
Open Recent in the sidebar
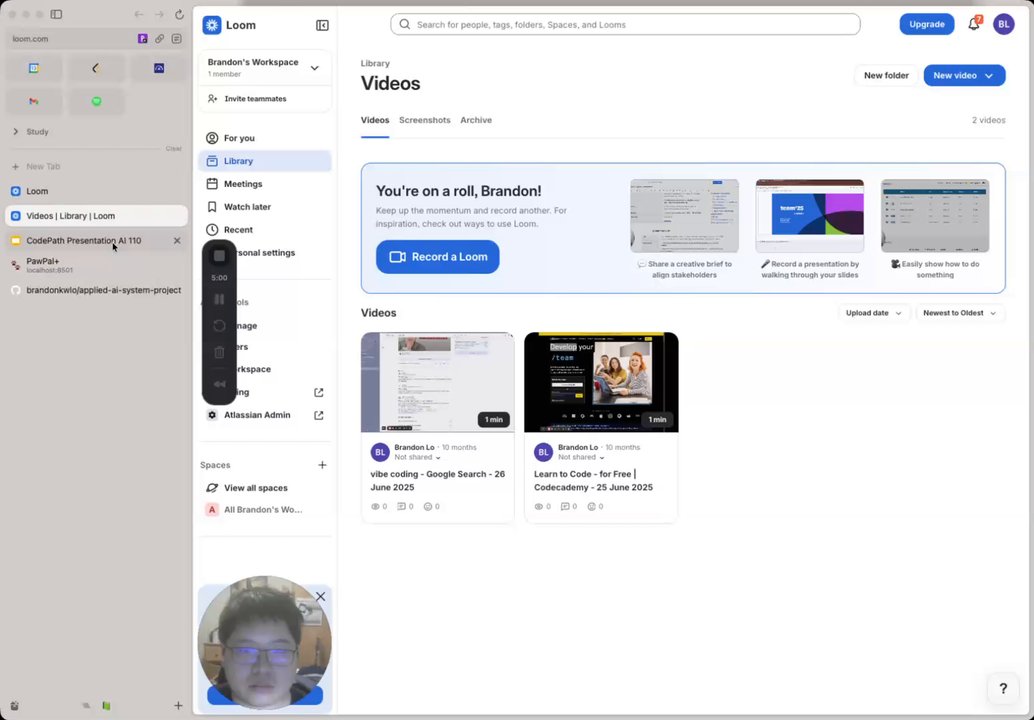click(264, 230)
